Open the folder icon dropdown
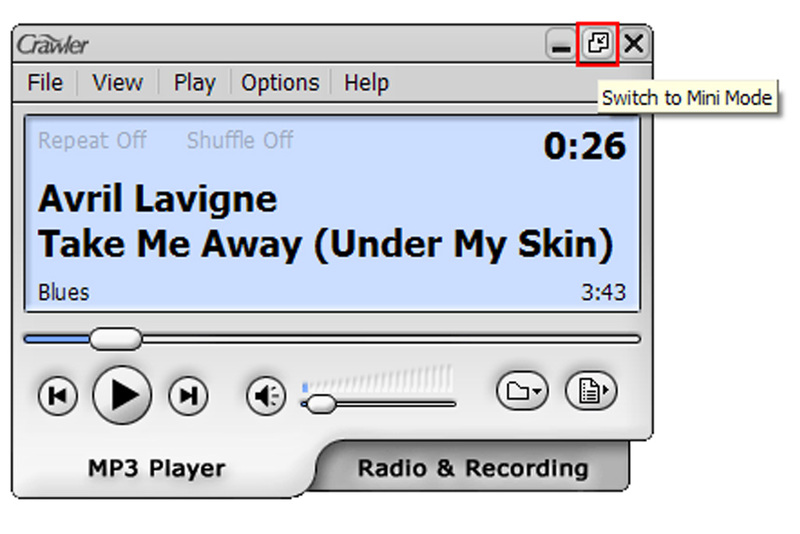The height and width of the screenshot is (534, 800). pos(522,391)
